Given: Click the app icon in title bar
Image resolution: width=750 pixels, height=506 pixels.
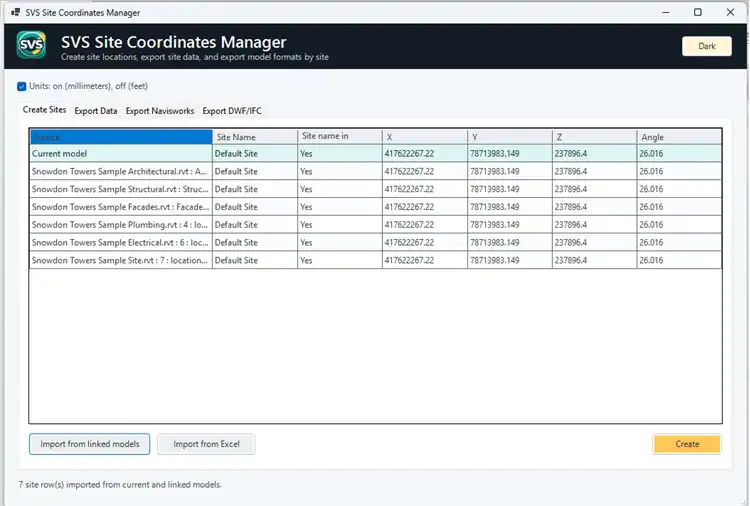Looking at the screenshot, I should coord(16,12).
